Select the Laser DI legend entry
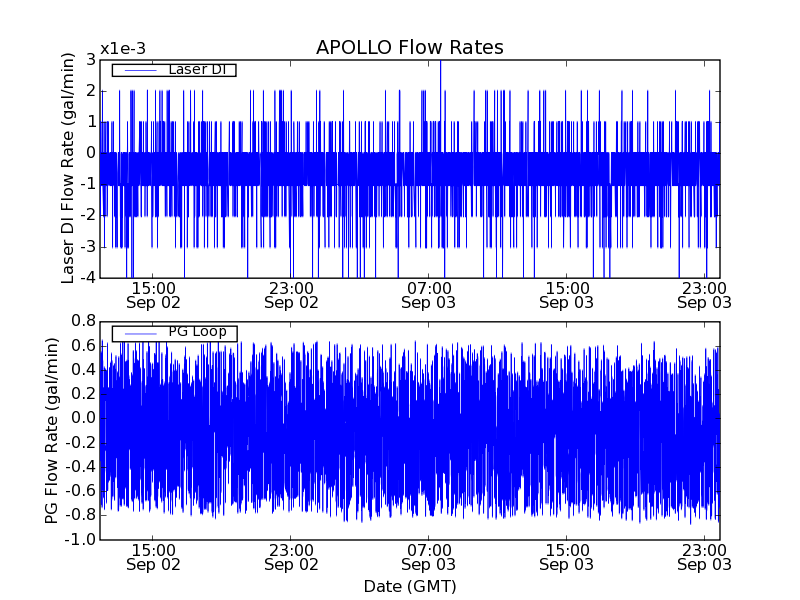Image resolution: width=800 pixels, height=600 pixels. point(198,70)
